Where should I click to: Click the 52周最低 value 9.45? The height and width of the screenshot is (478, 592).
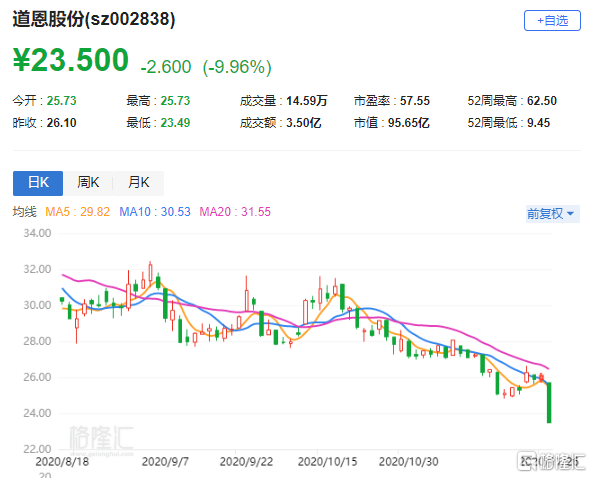[538, 123]
